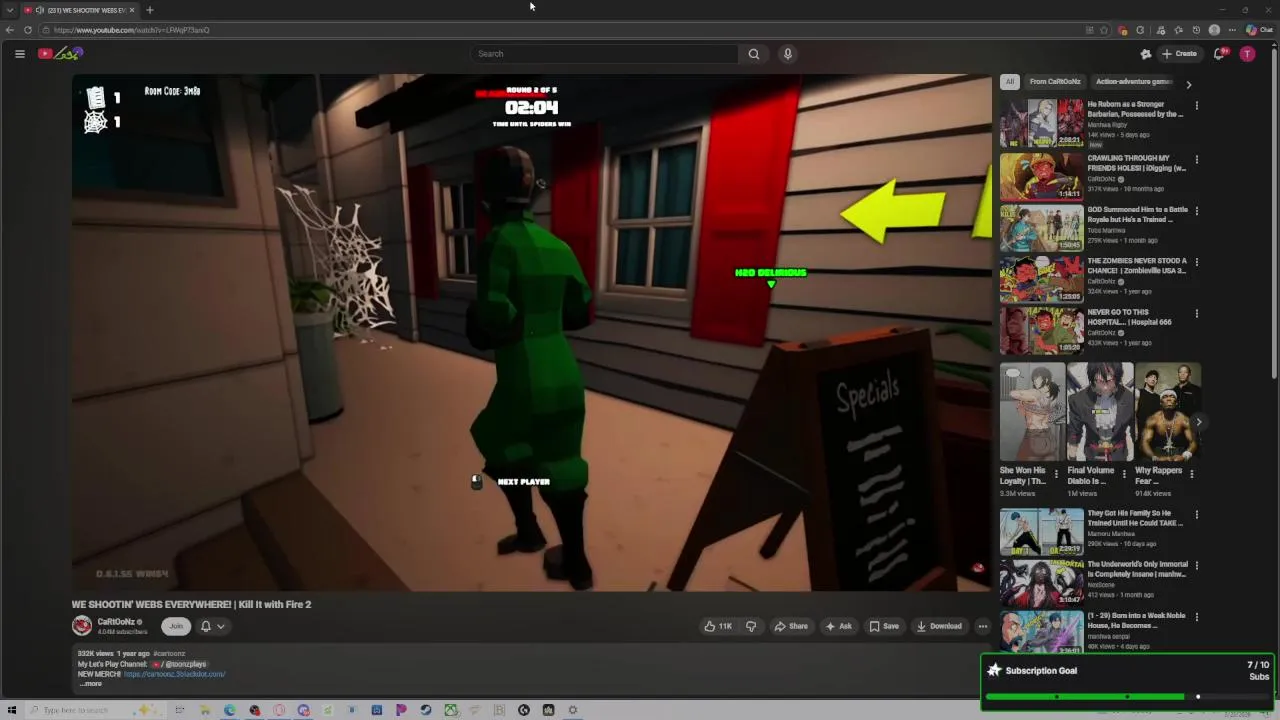Open options menu for 'NEVER GO TO THIS HOSPITAL'
1280x720 pixels.
(x=1197, y=314)
